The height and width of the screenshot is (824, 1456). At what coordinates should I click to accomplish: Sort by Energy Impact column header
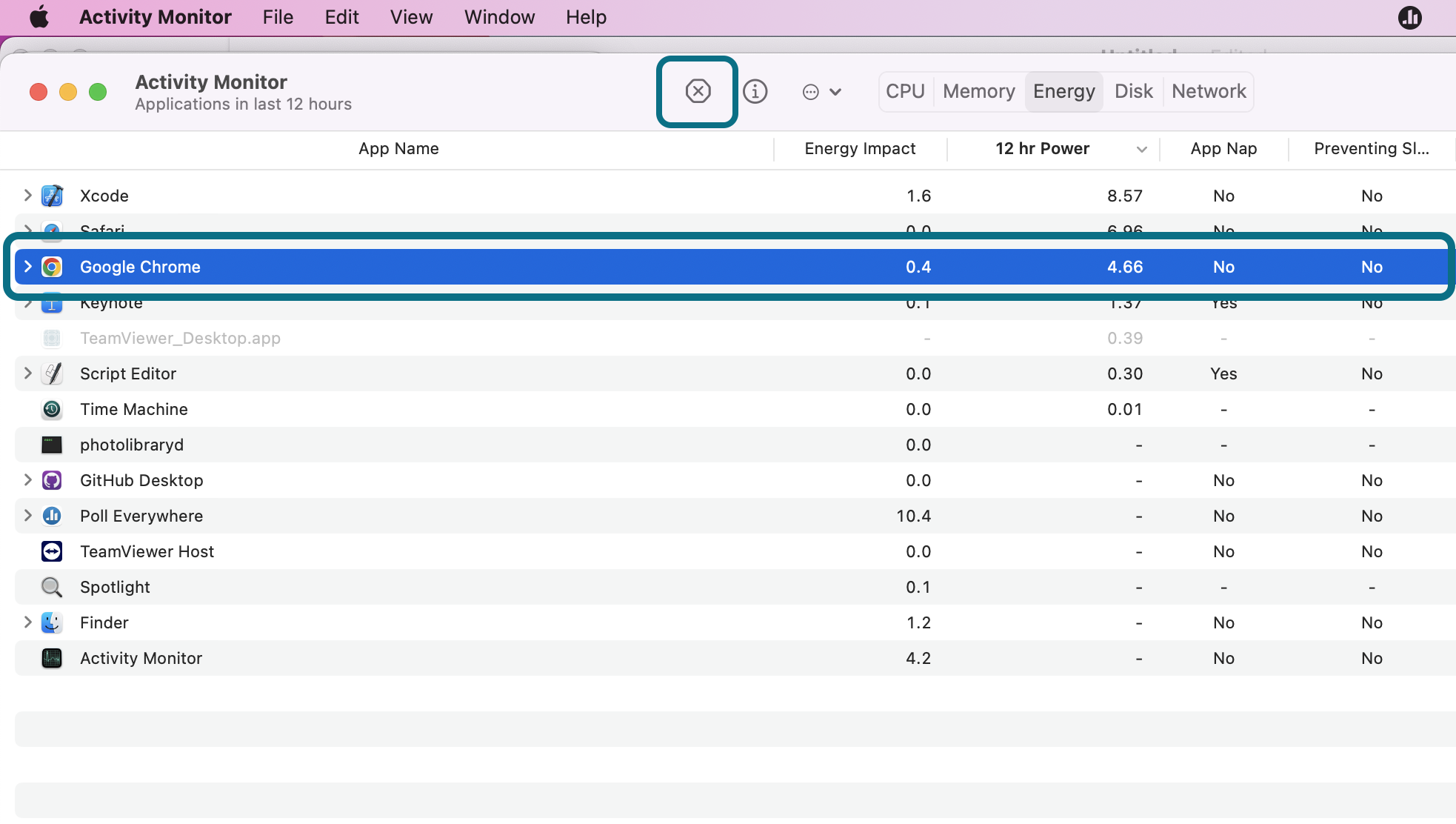pos(860,149)
